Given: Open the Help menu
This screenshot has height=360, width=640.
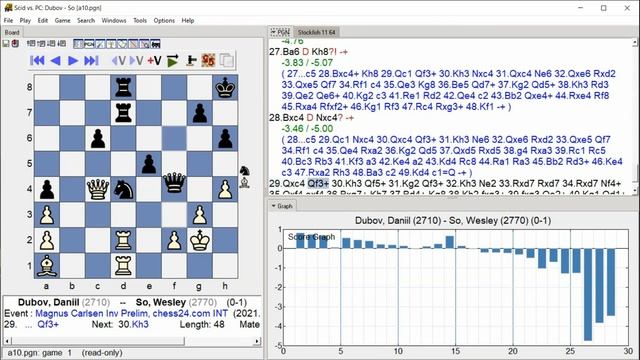Looking at the screenshot, I should 188,20.
